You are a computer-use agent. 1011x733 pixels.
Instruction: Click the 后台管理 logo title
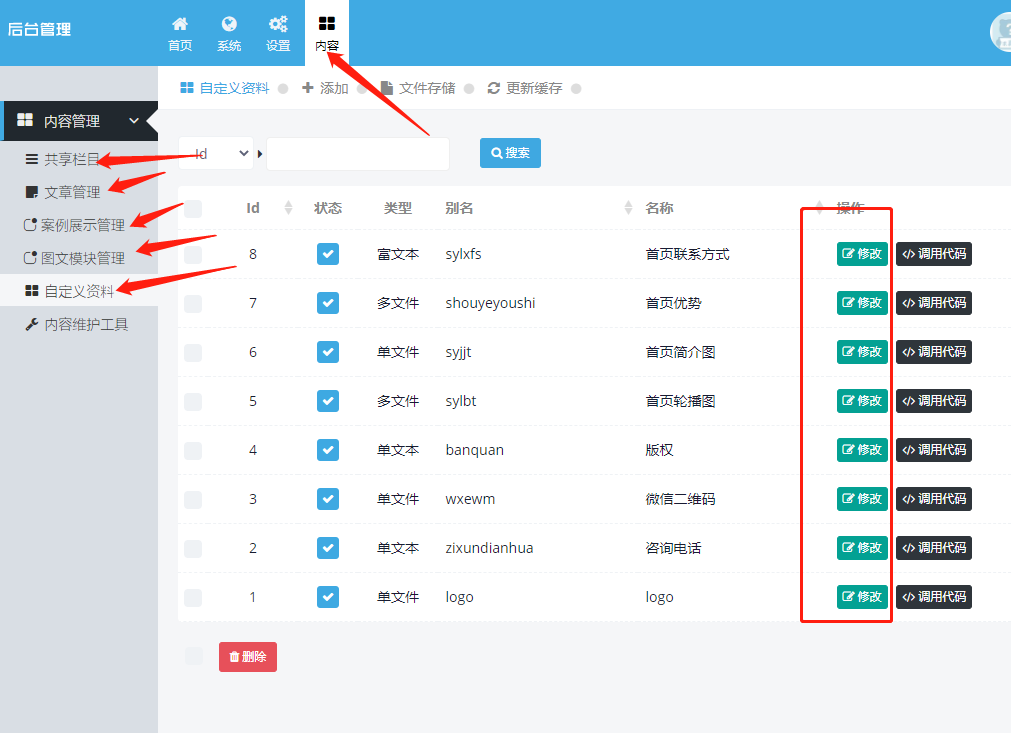(x=39, y=30)
